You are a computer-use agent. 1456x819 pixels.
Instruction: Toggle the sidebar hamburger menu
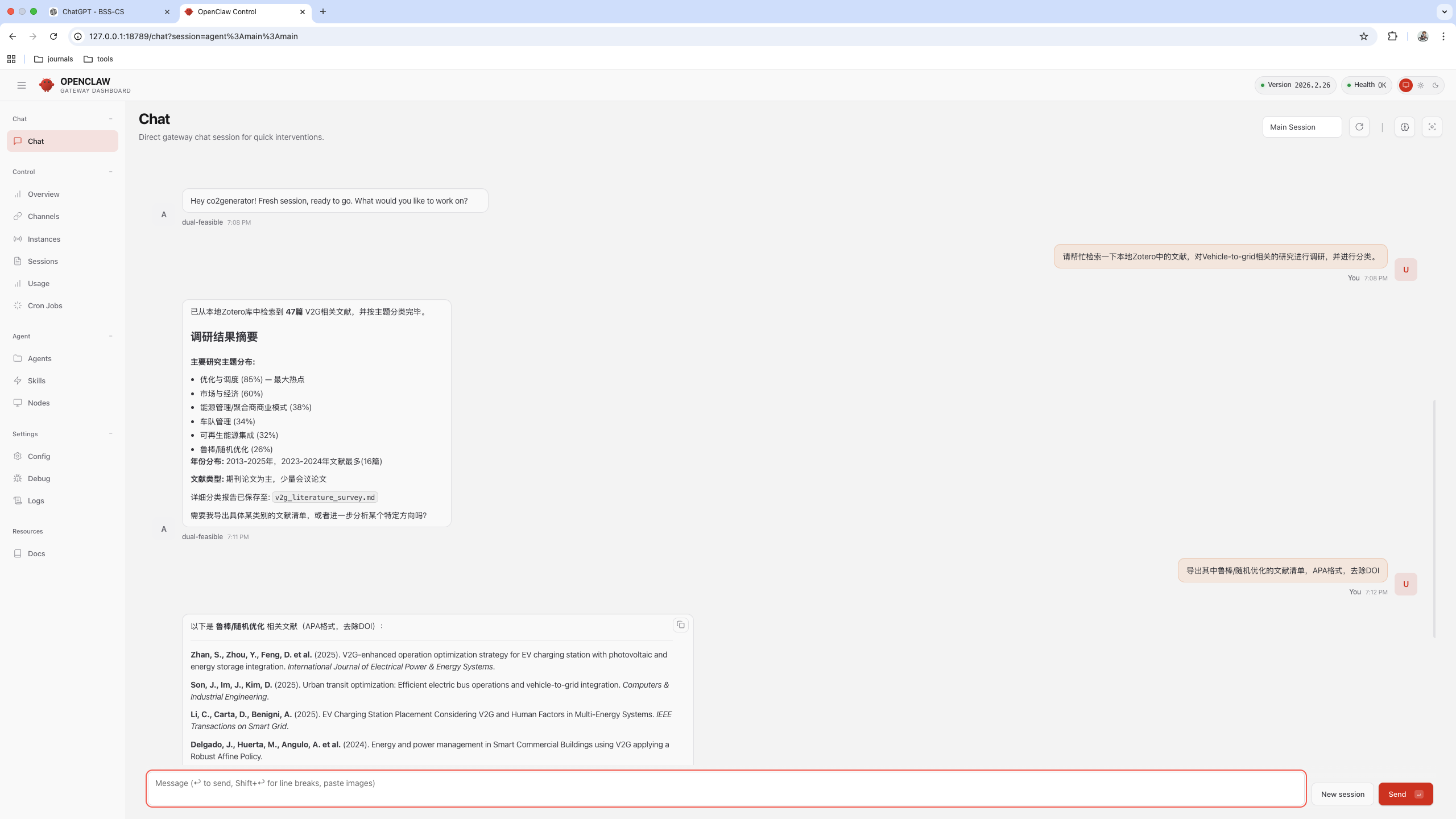coord(22,85)
